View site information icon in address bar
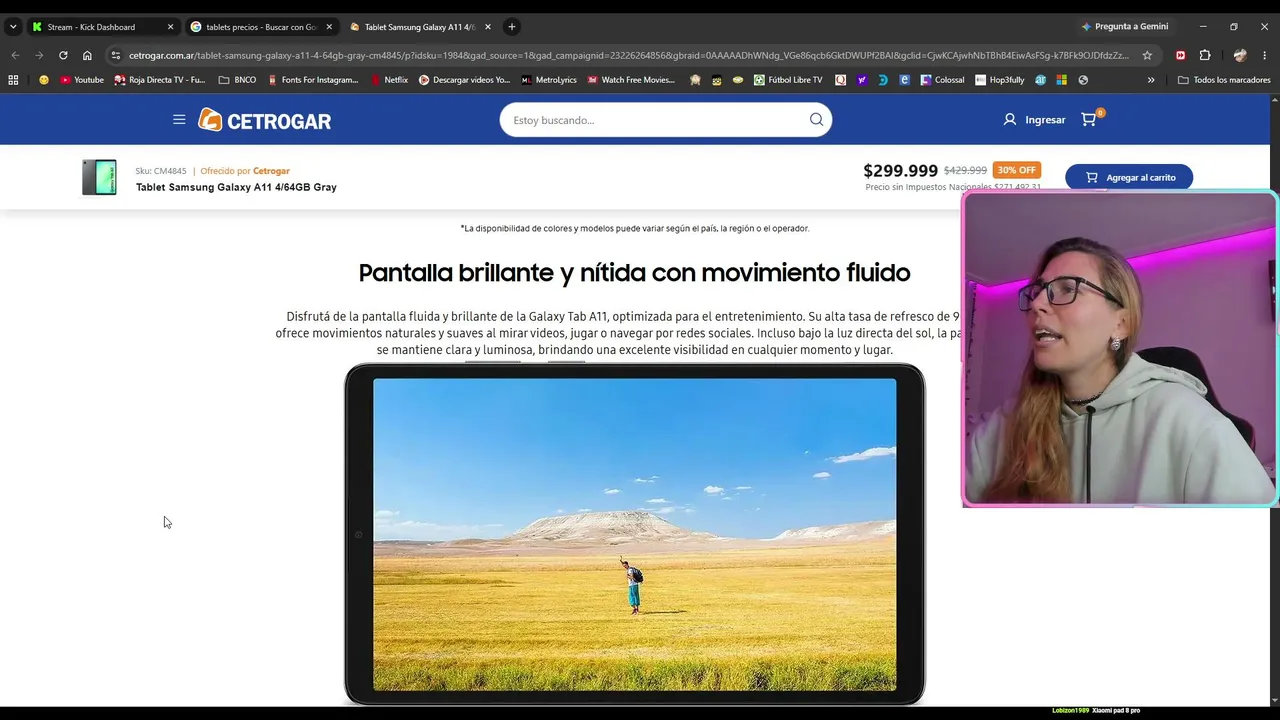 (116, 55)
